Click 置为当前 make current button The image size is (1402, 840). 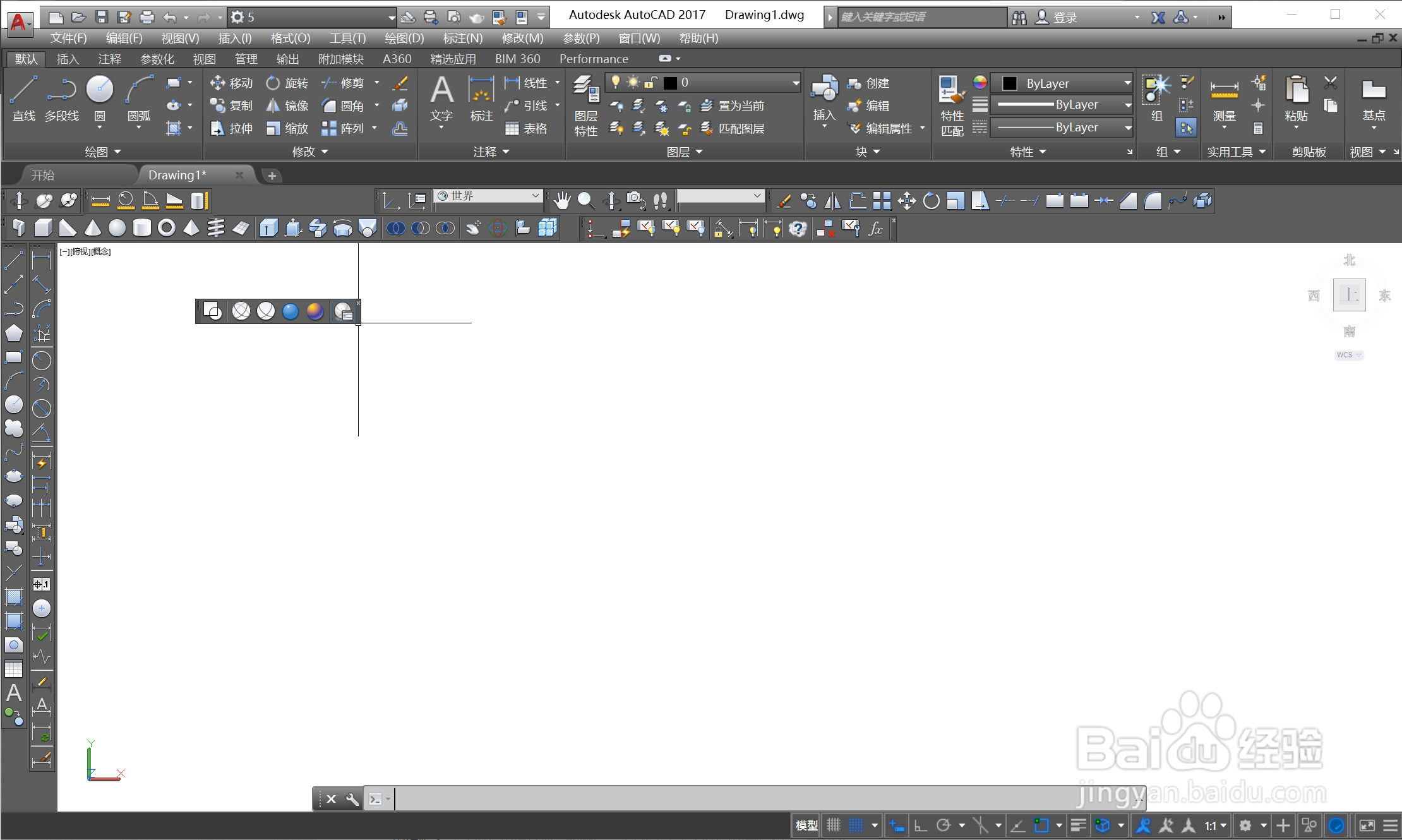coord(733,105)
